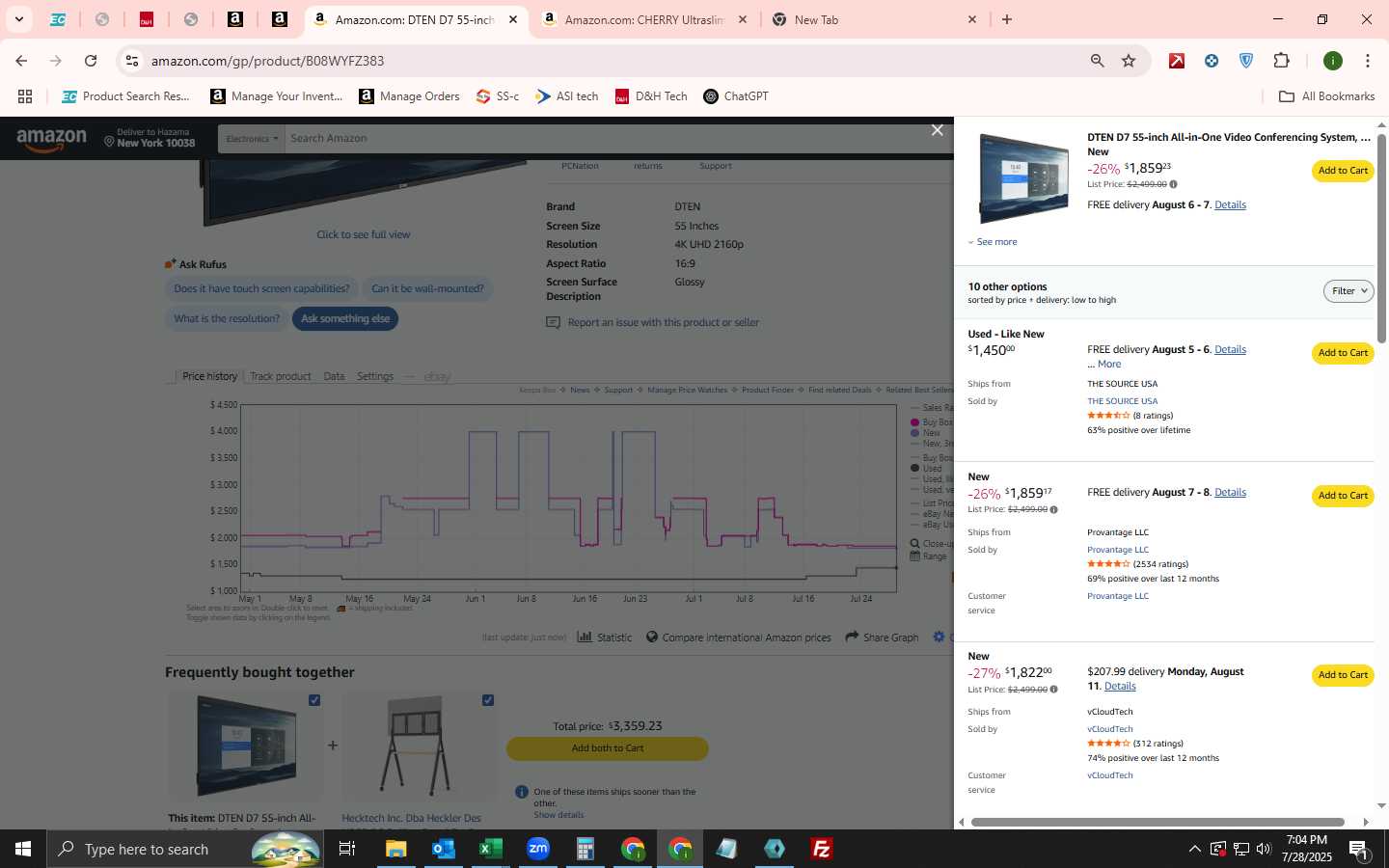Image resolution: width=1389 pixels, height=868 pixels.
Task: Open Task View on taskbar
Action: pos(347,849)
